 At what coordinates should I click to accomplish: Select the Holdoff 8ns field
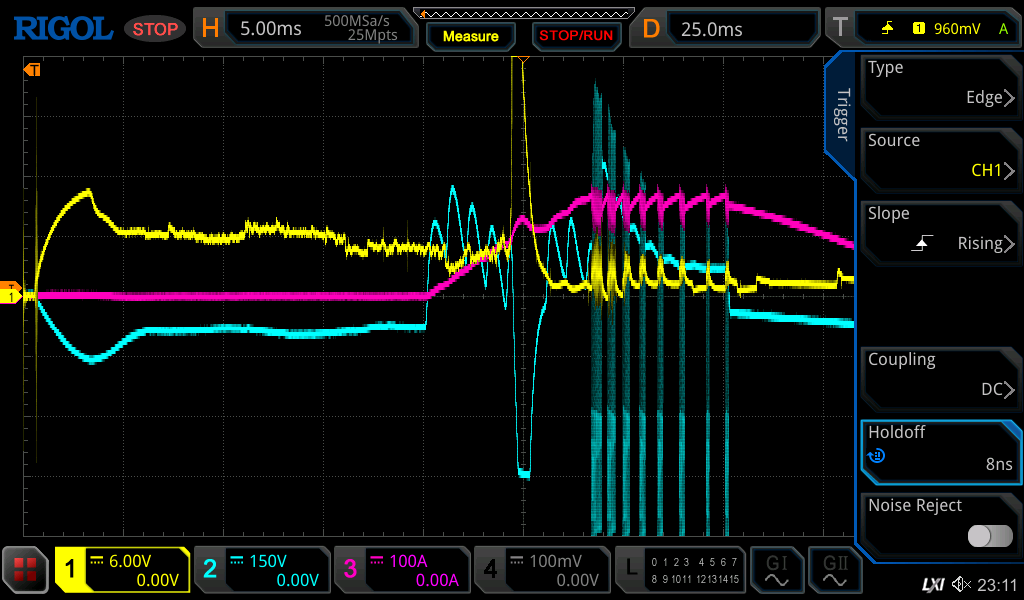[x=940, y=448]
